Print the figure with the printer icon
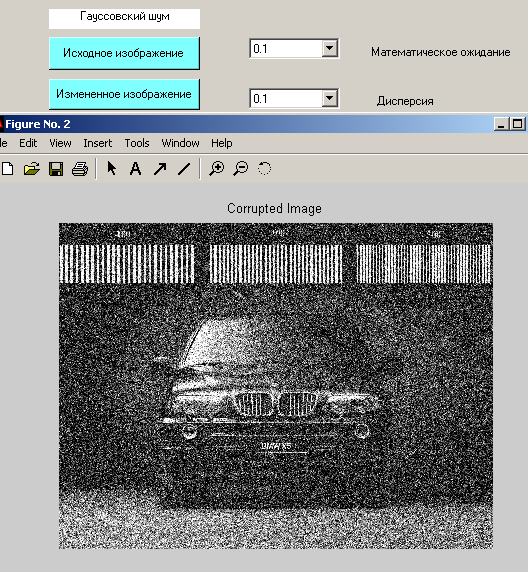 point(80,169)
